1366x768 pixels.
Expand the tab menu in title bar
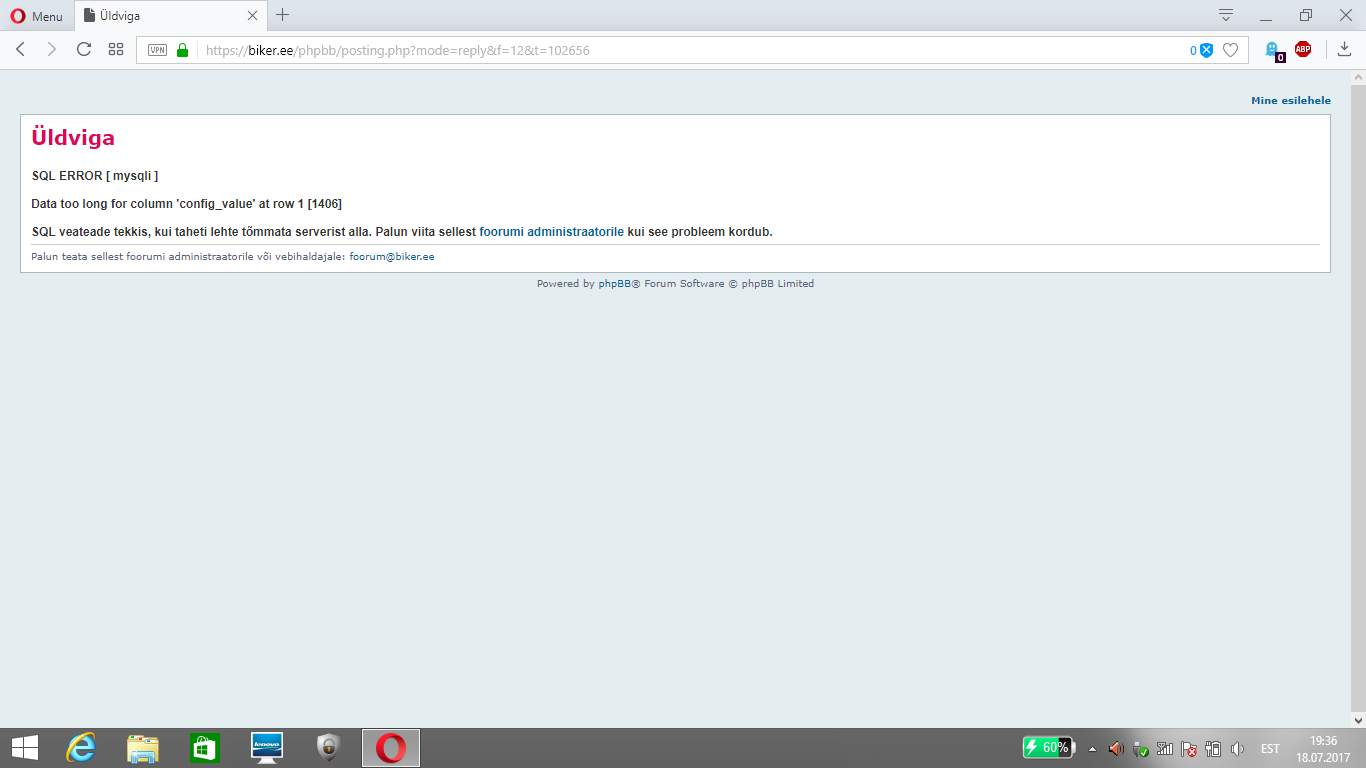(1226, 15)
